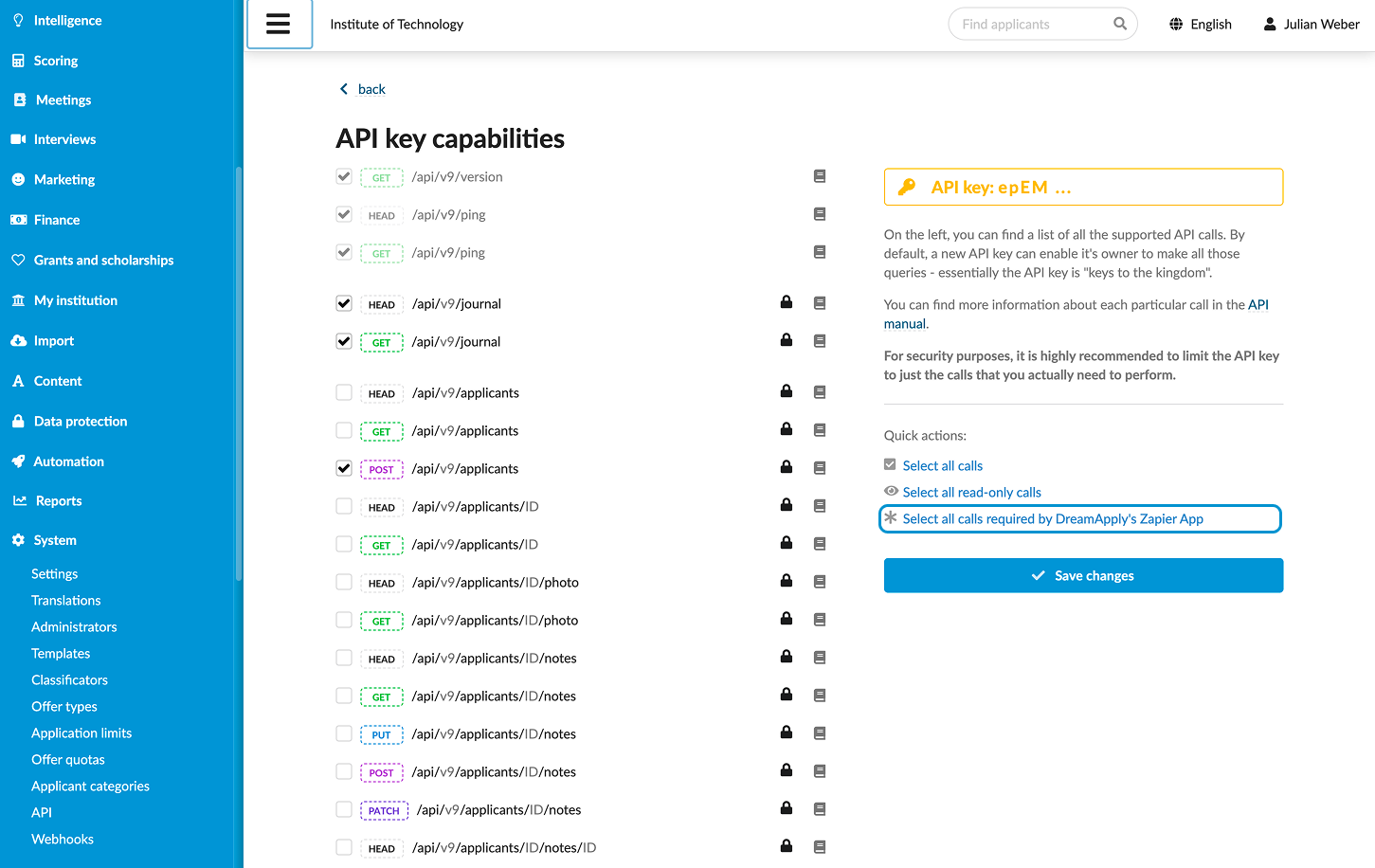This screenshot has width=1375, height=868.
Task: Click Select all read-only calls link
Action: point(972,492)
